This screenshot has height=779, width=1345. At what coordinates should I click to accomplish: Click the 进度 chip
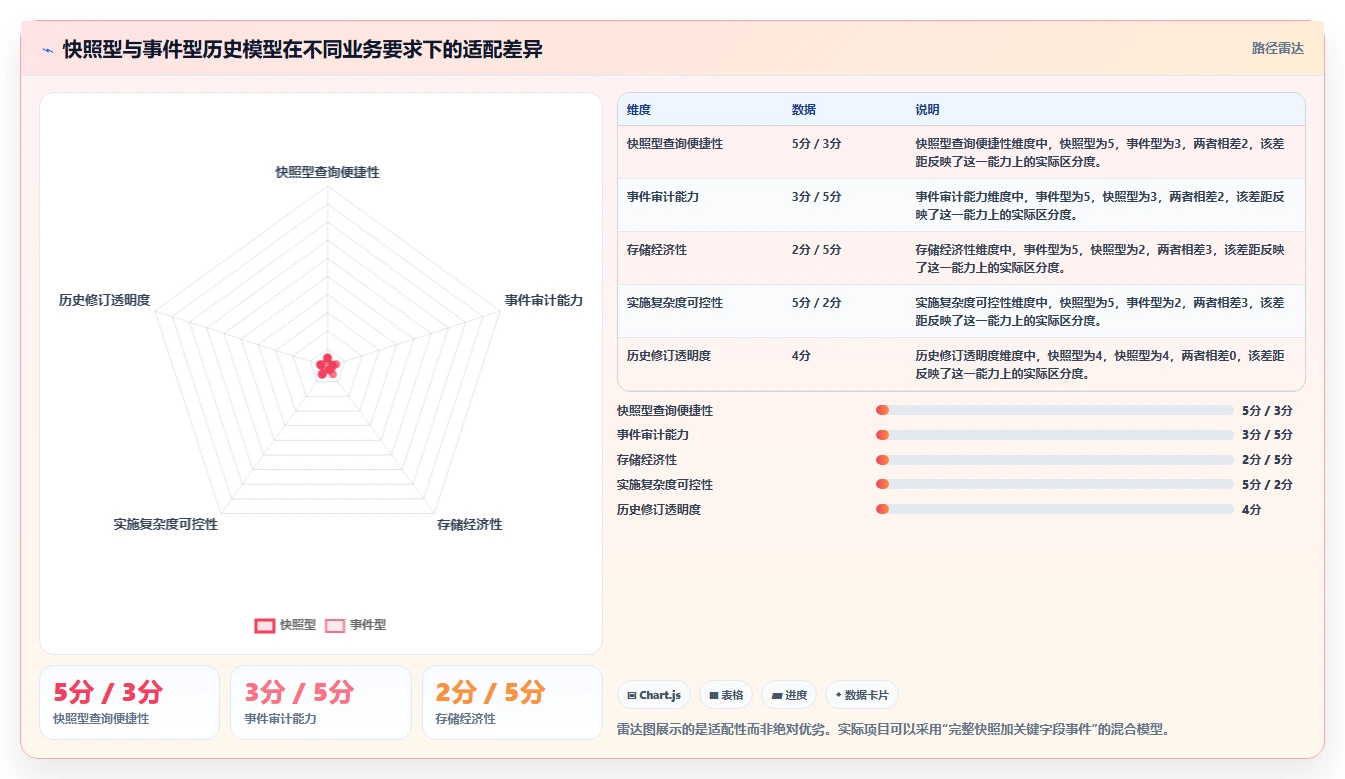click(x=789, y=695)
